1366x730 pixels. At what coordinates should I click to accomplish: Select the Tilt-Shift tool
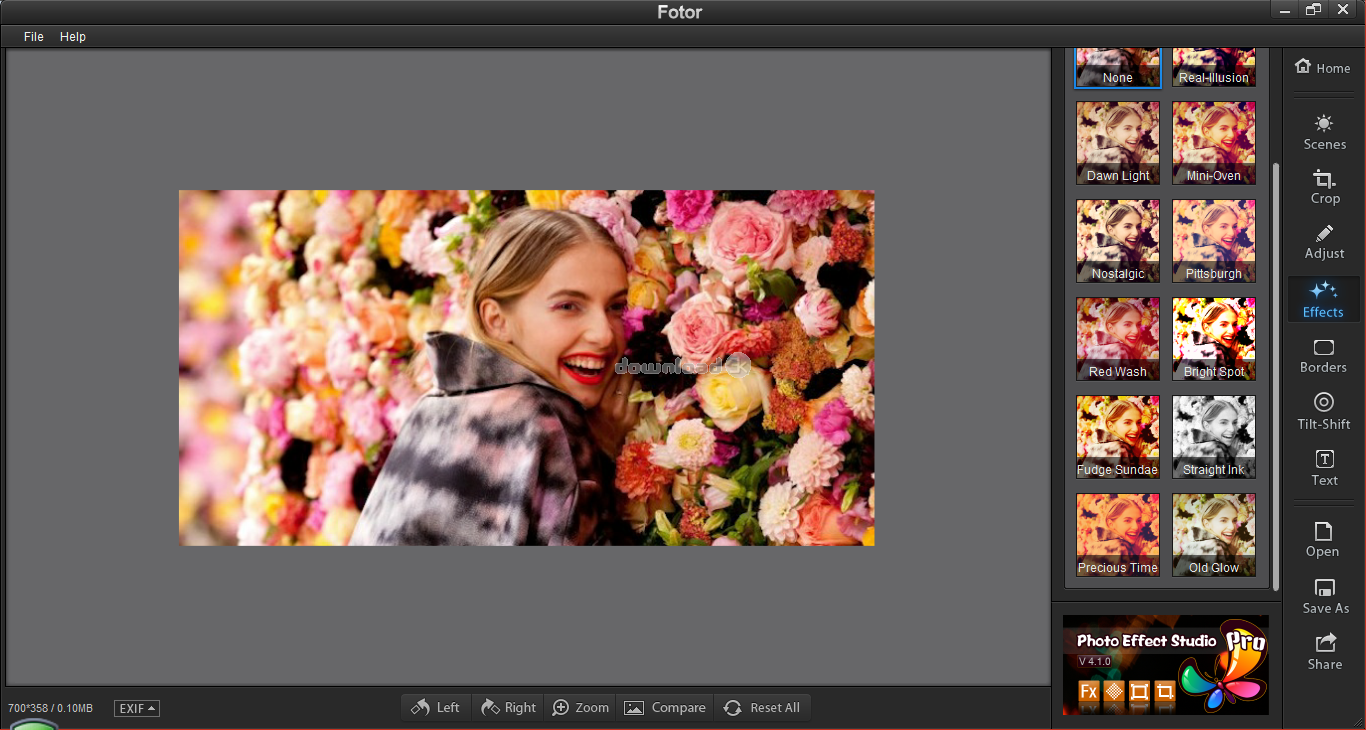tap(1323, 411)
